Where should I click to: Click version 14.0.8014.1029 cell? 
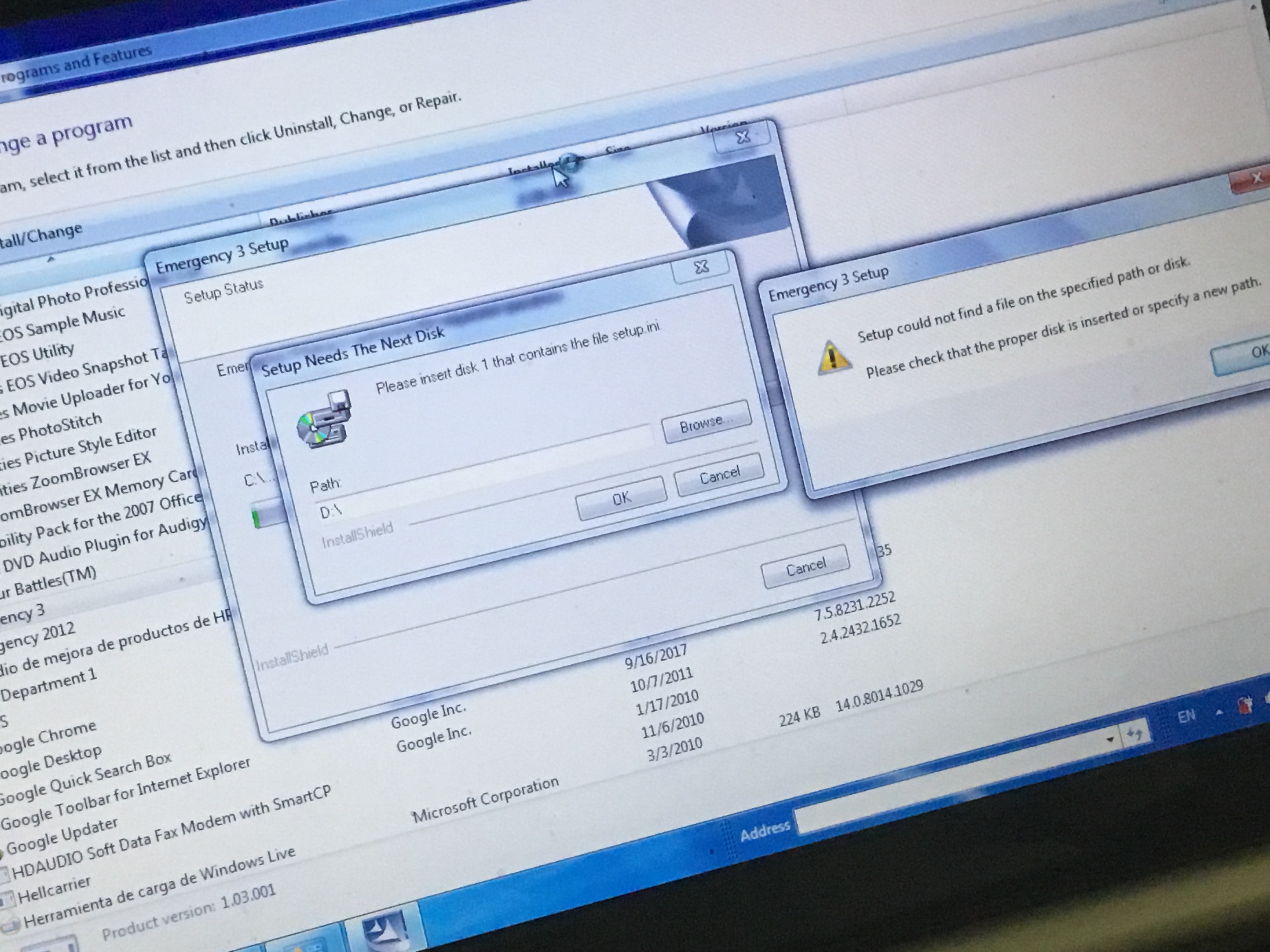880,695
